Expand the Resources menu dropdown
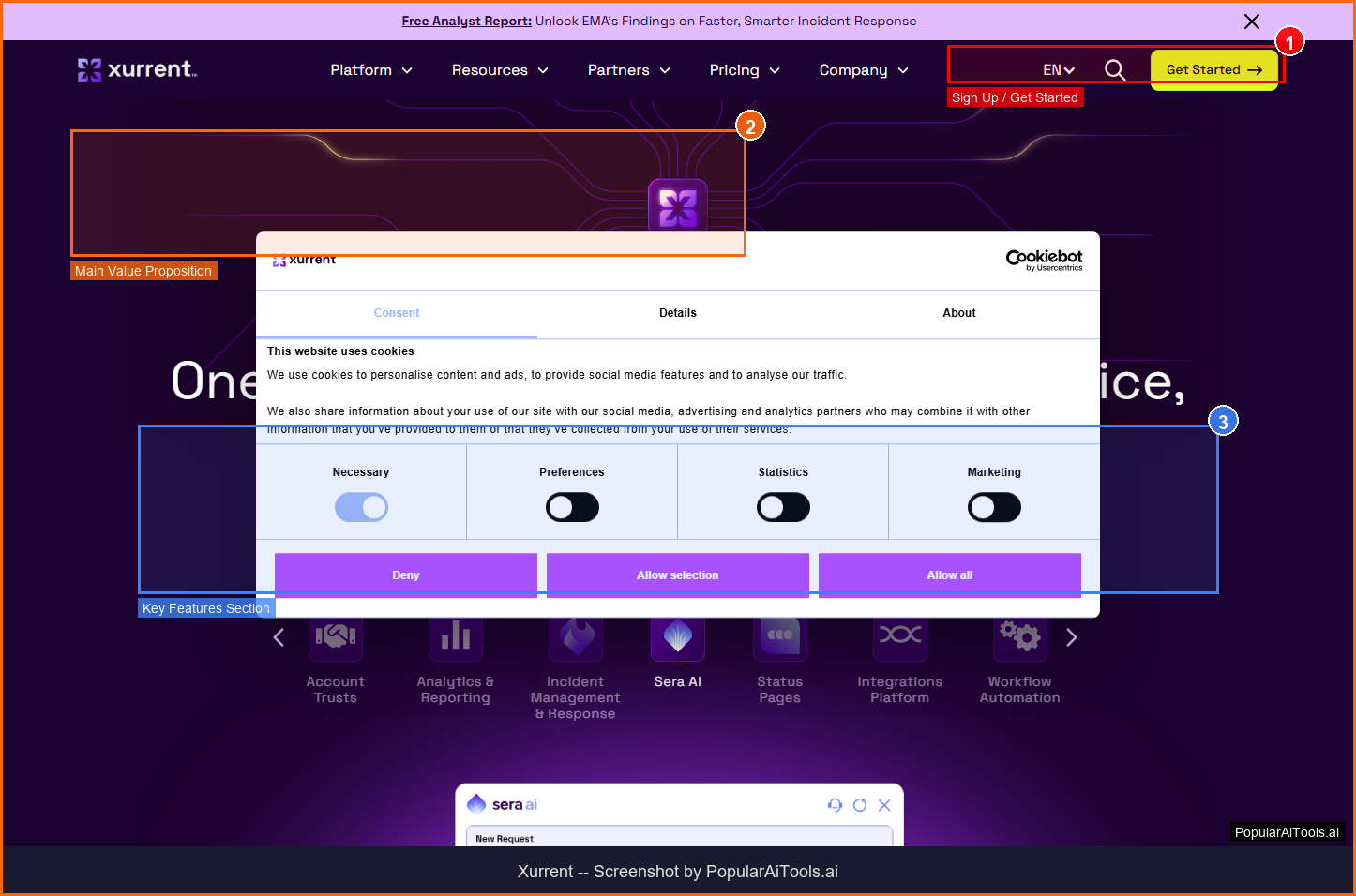This screenshot has width=1356, height=896. point(500,70)
